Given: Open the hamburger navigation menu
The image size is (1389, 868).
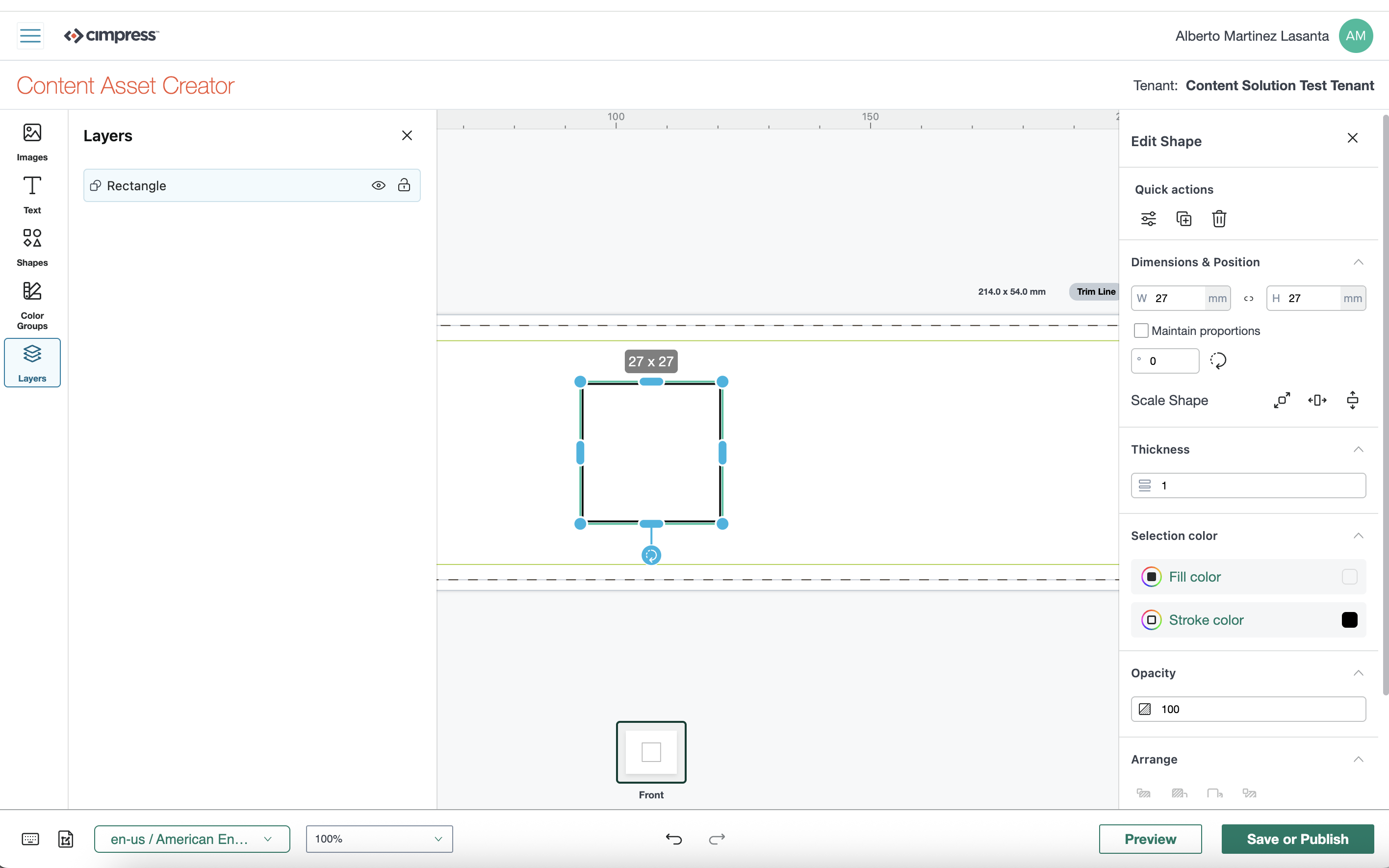Looking at the screenshot, I should point(30,36).
